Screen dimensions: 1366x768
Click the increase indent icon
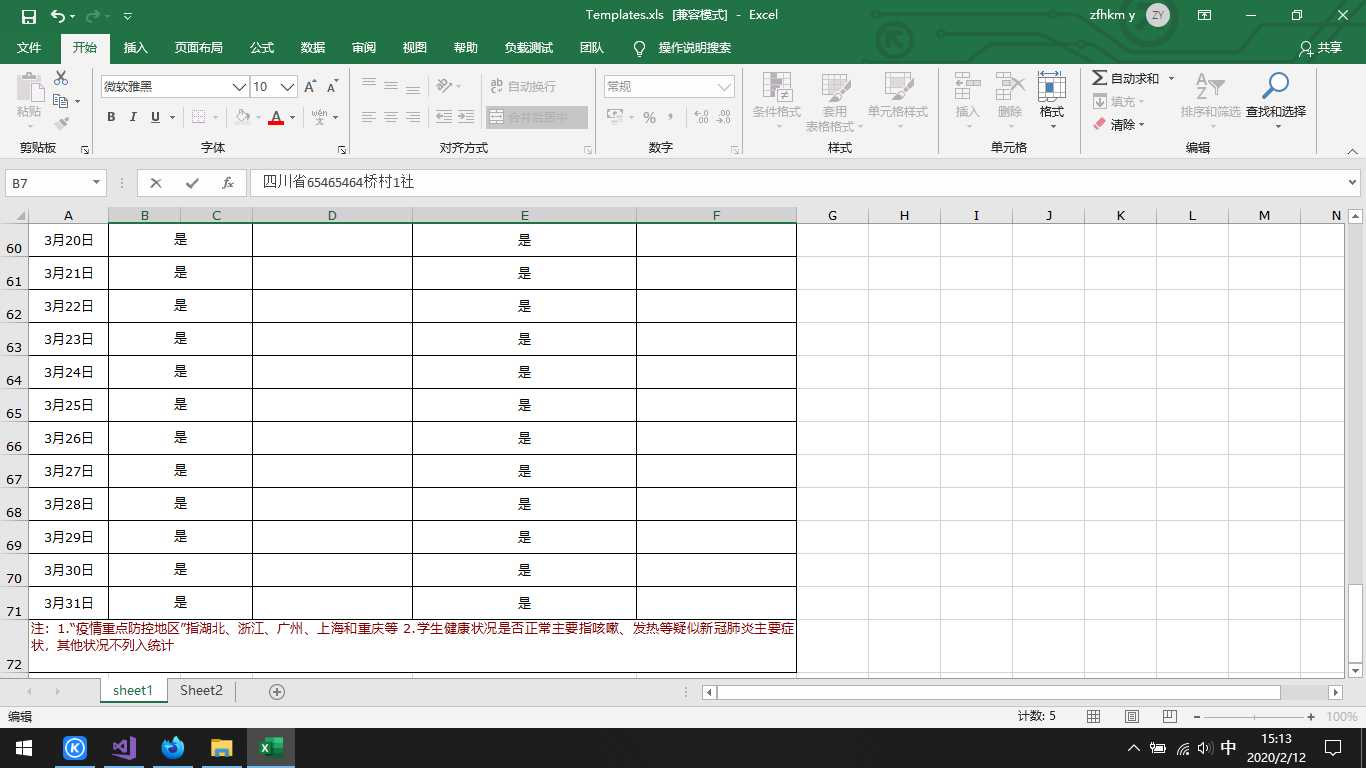[x=467, y=117]
